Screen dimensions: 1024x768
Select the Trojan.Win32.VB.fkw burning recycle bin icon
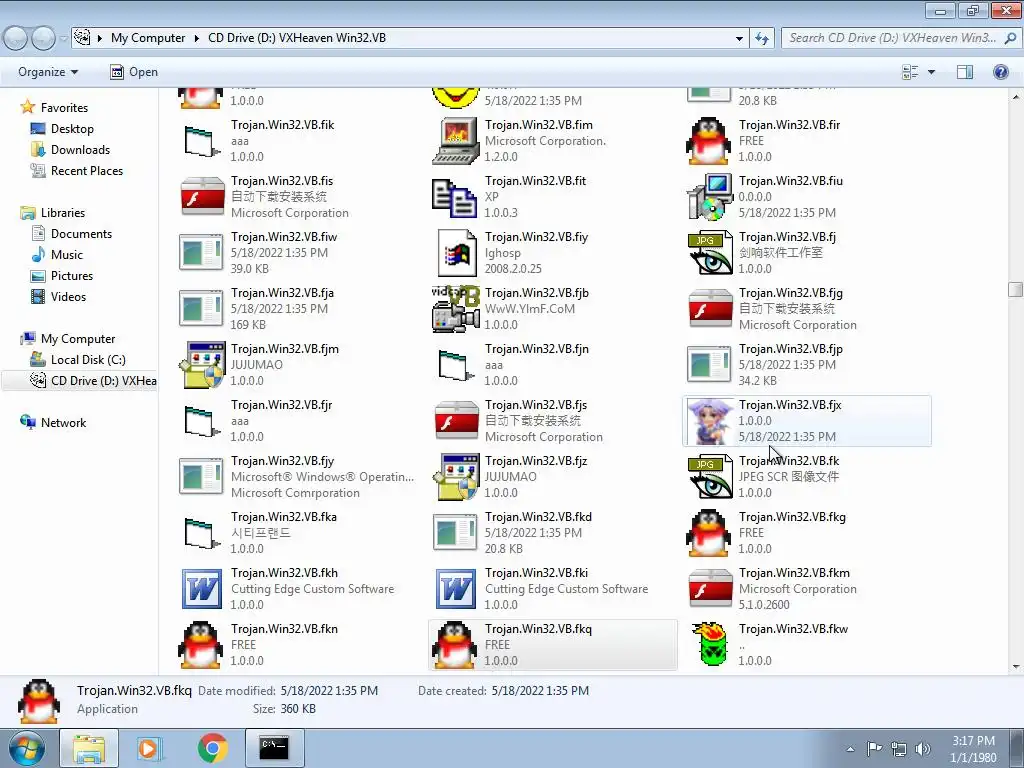[x=709, y=645]
